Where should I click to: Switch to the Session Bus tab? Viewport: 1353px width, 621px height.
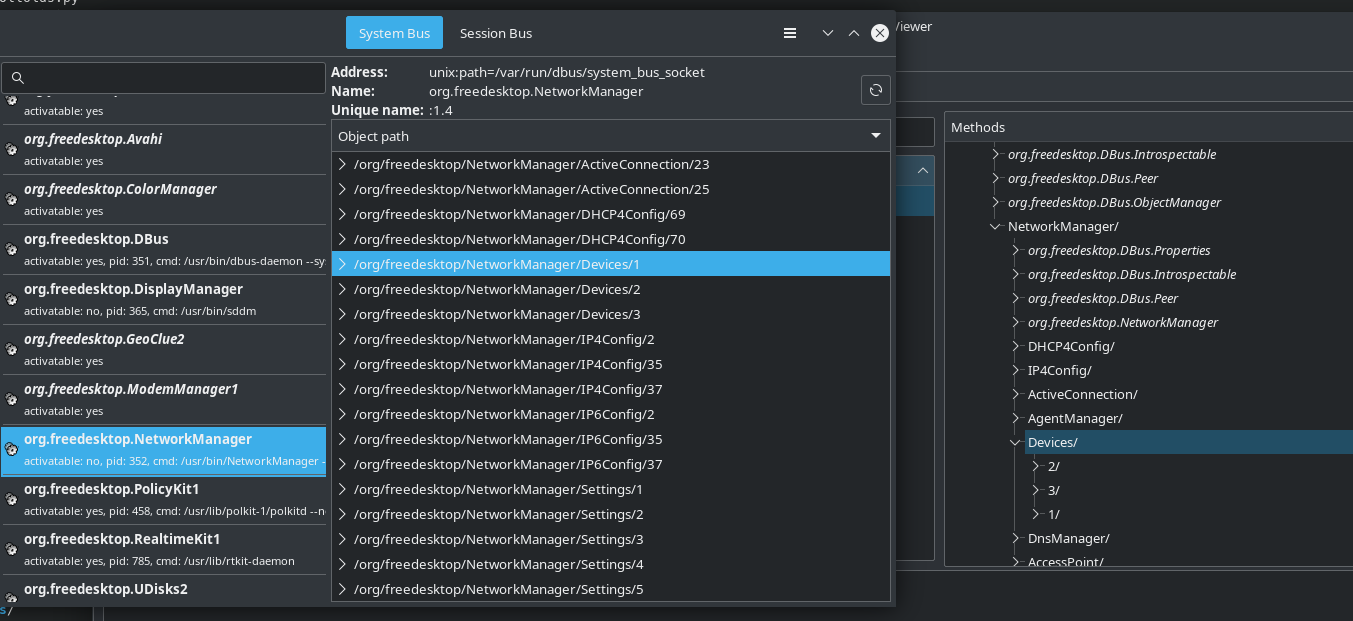[x=496, y=33]
